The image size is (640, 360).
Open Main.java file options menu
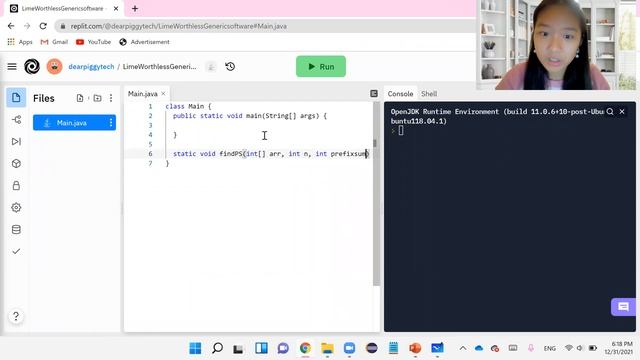[x=111, y=123]
